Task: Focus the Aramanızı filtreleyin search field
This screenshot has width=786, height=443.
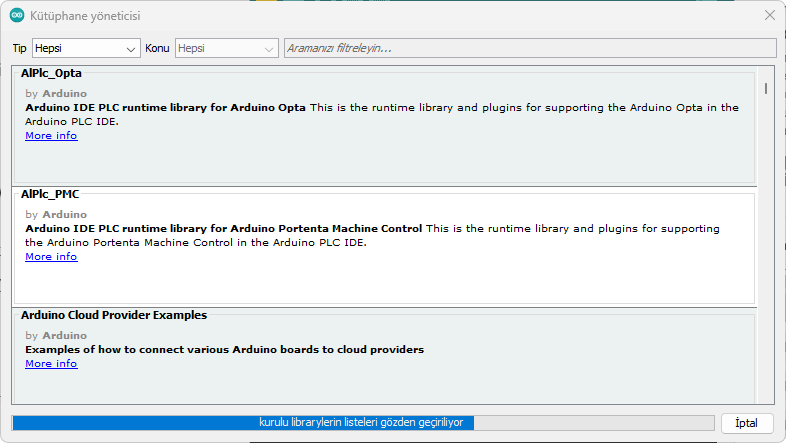Action: (530, 48)
